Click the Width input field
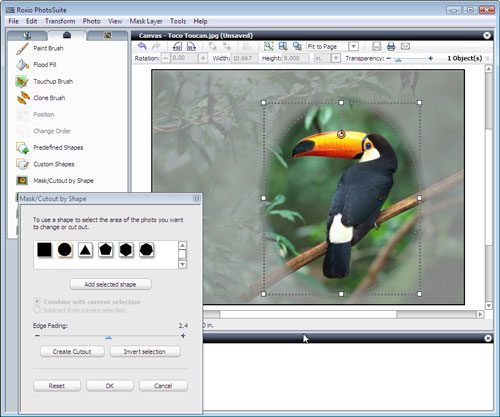500x417 pixels. pos(244,58)
